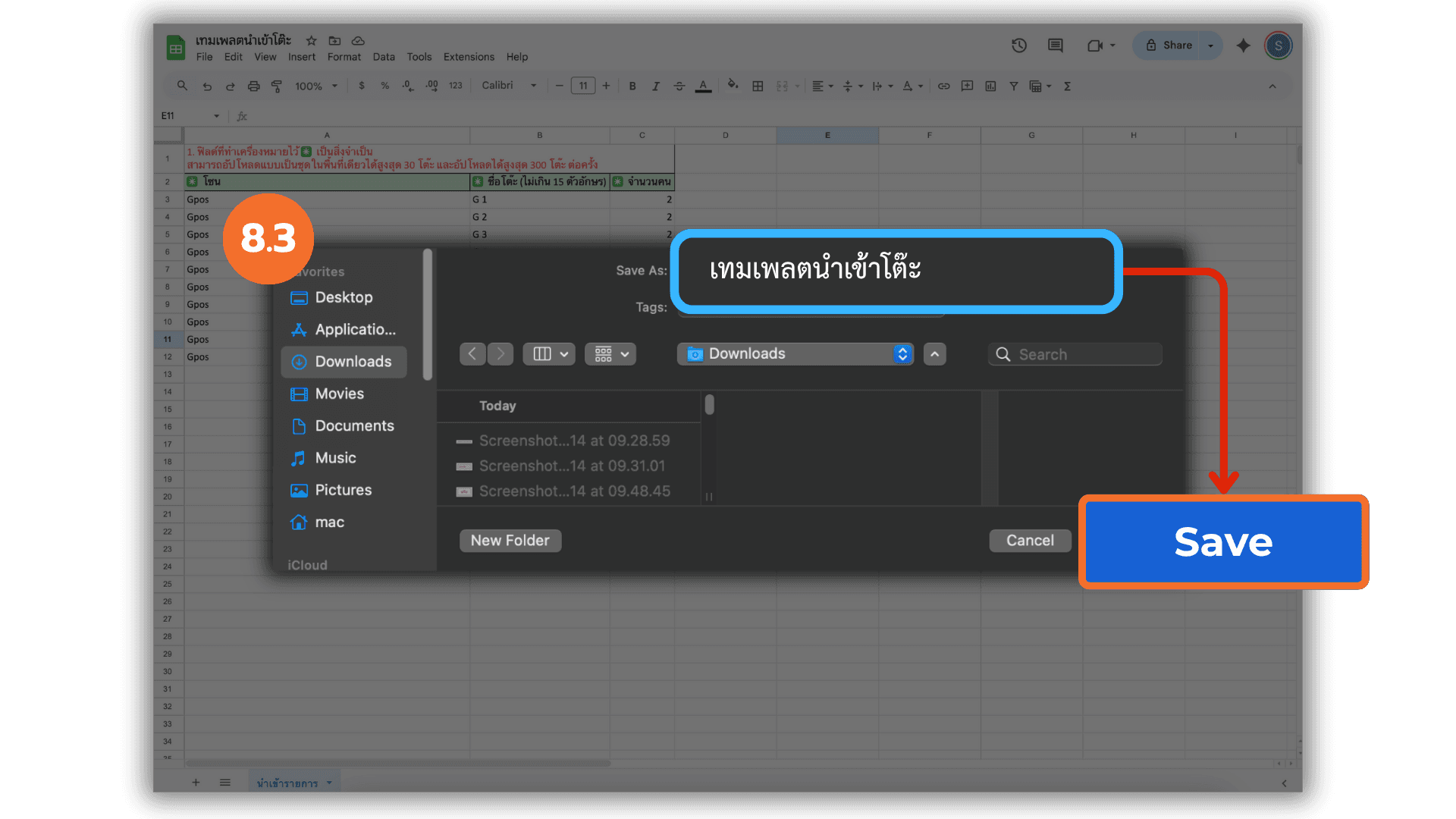Create a New Folder
The image size is (1456, 819).
click(x=510, y=541)
